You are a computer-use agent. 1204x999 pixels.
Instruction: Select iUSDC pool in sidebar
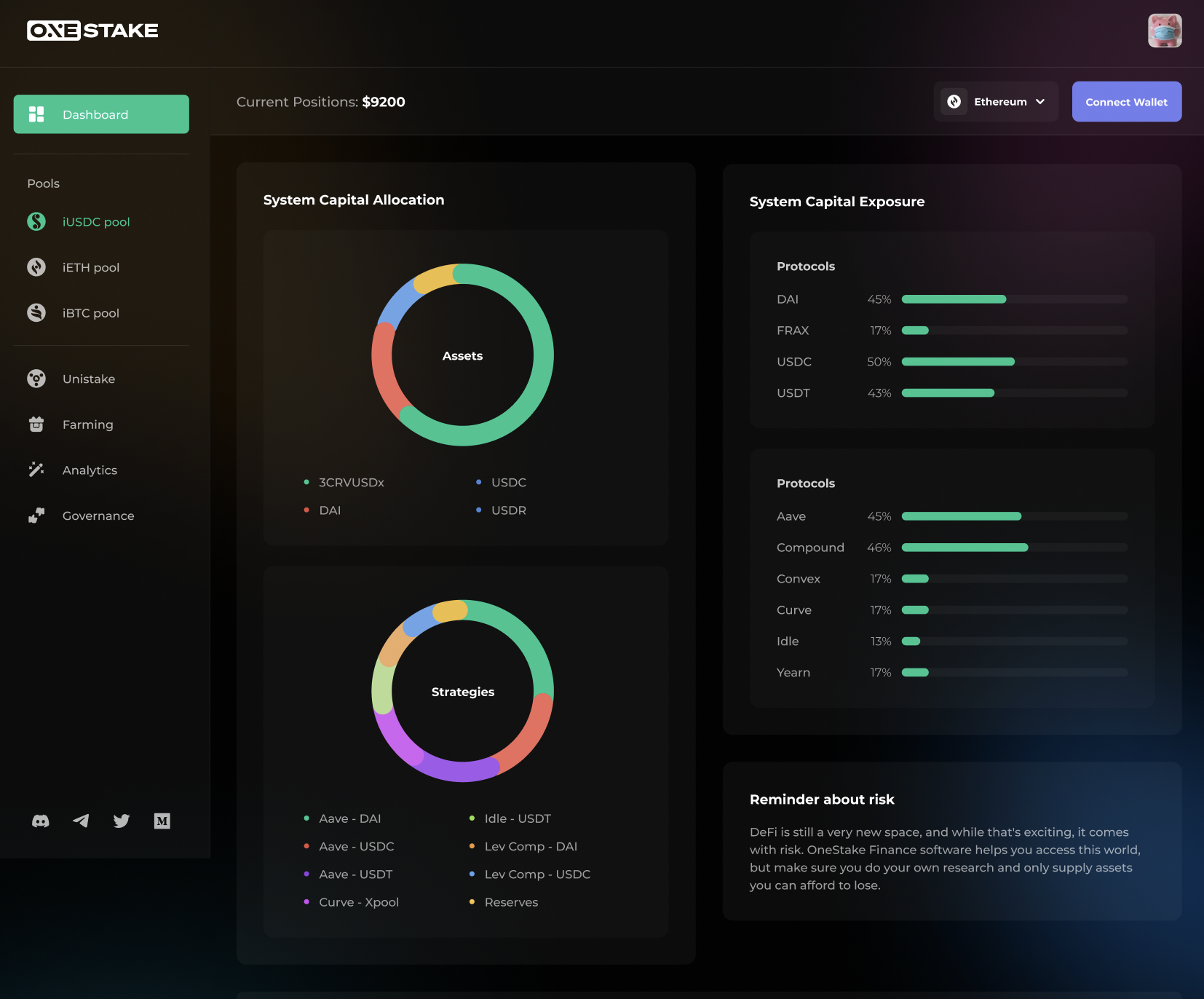(x=96, y=222)
